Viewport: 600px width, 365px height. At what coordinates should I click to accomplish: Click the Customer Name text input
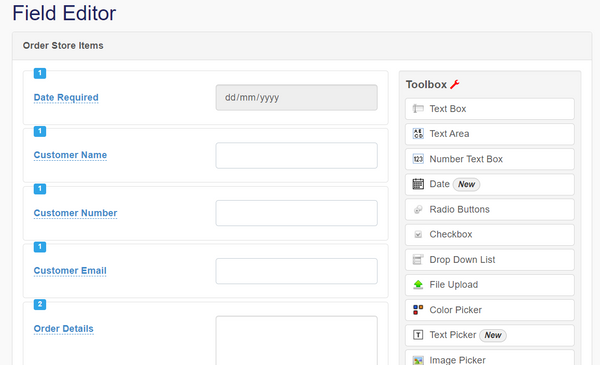click(297, 155)
